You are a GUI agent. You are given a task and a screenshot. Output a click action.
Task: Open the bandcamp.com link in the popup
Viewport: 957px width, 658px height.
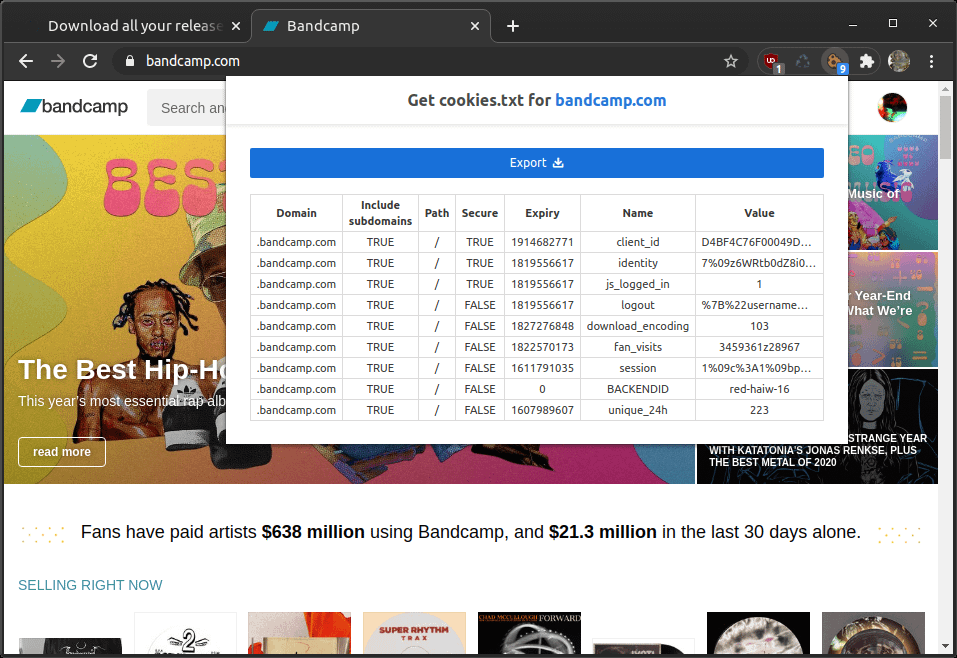611,100
